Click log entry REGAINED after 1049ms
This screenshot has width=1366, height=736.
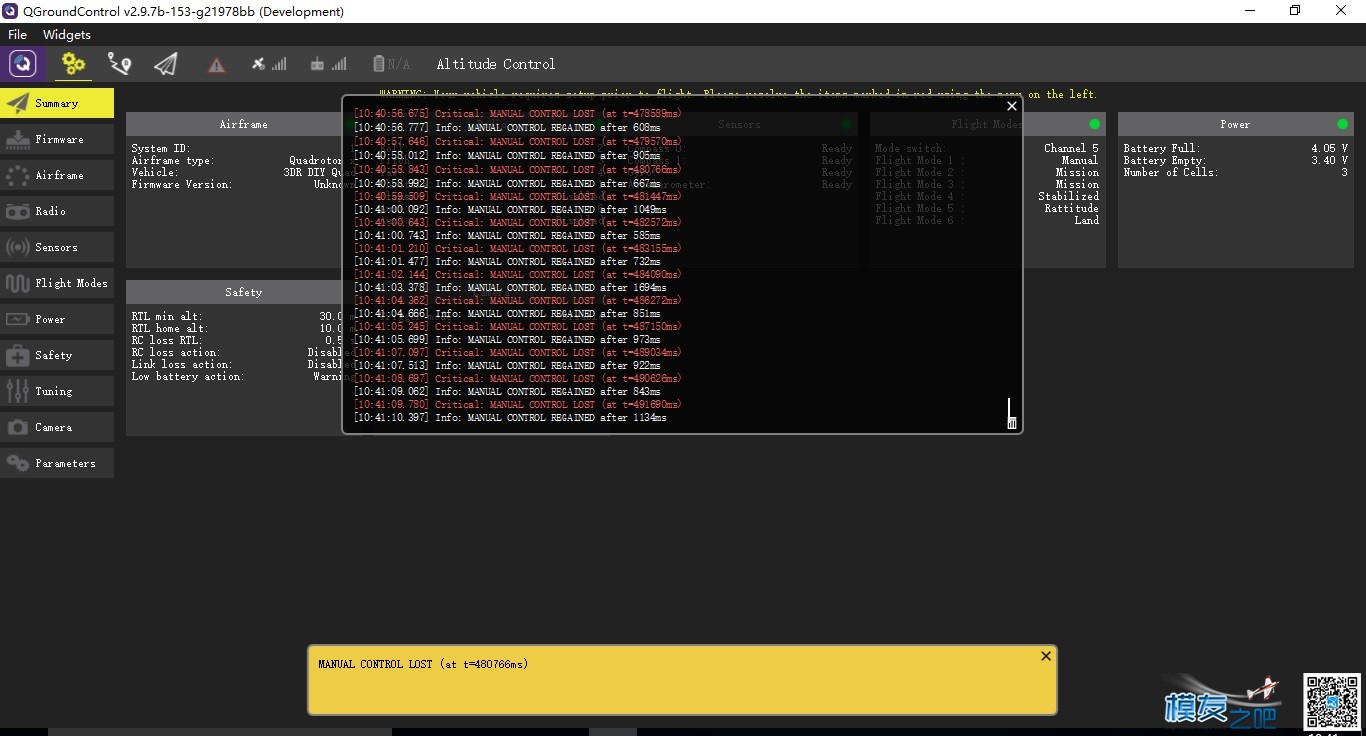(x=510, y=210)
